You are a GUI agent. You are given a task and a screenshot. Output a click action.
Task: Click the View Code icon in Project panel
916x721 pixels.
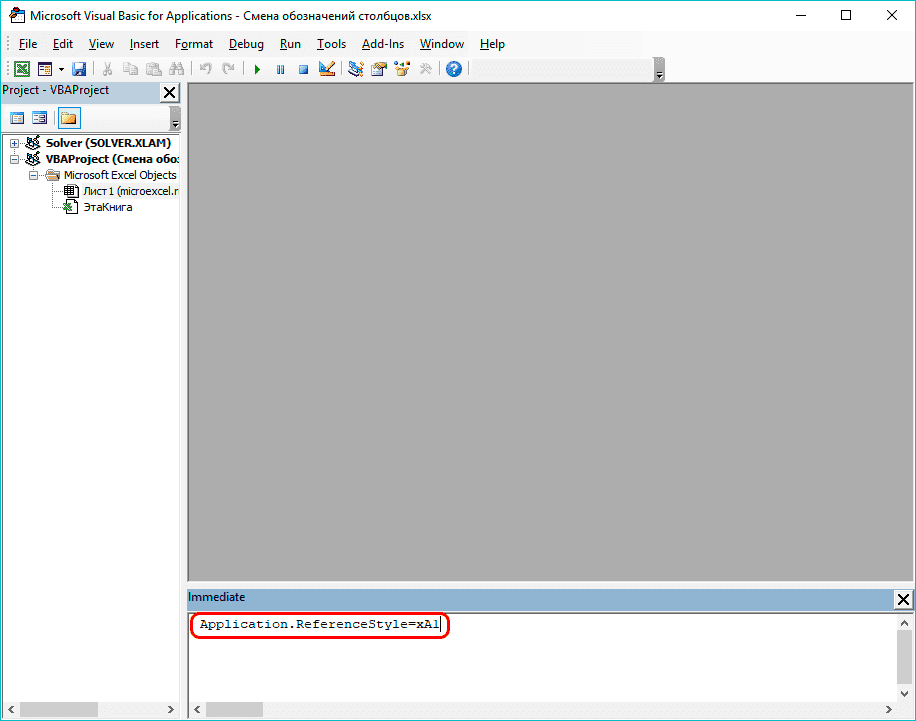(17, 117)
